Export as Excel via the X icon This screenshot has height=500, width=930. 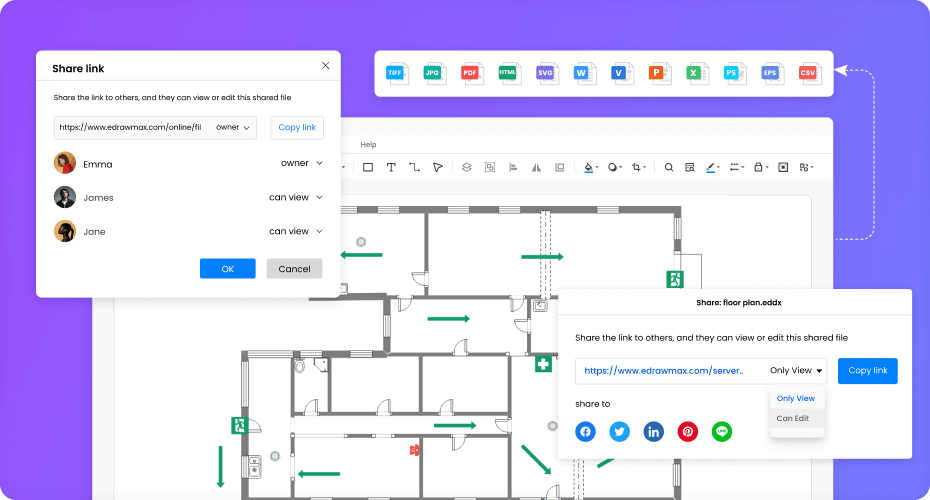coord(693,73)
